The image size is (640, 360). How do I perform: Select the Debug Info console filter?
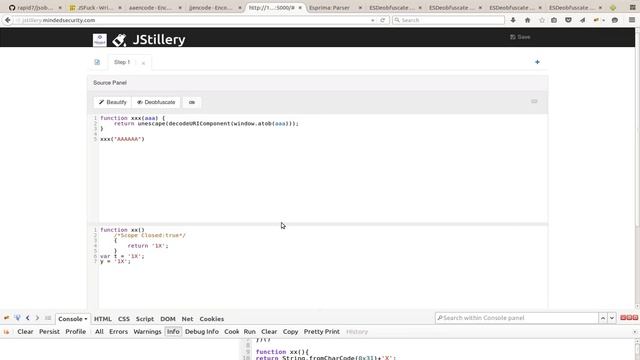pyautogui.click(x=202, y=331)
